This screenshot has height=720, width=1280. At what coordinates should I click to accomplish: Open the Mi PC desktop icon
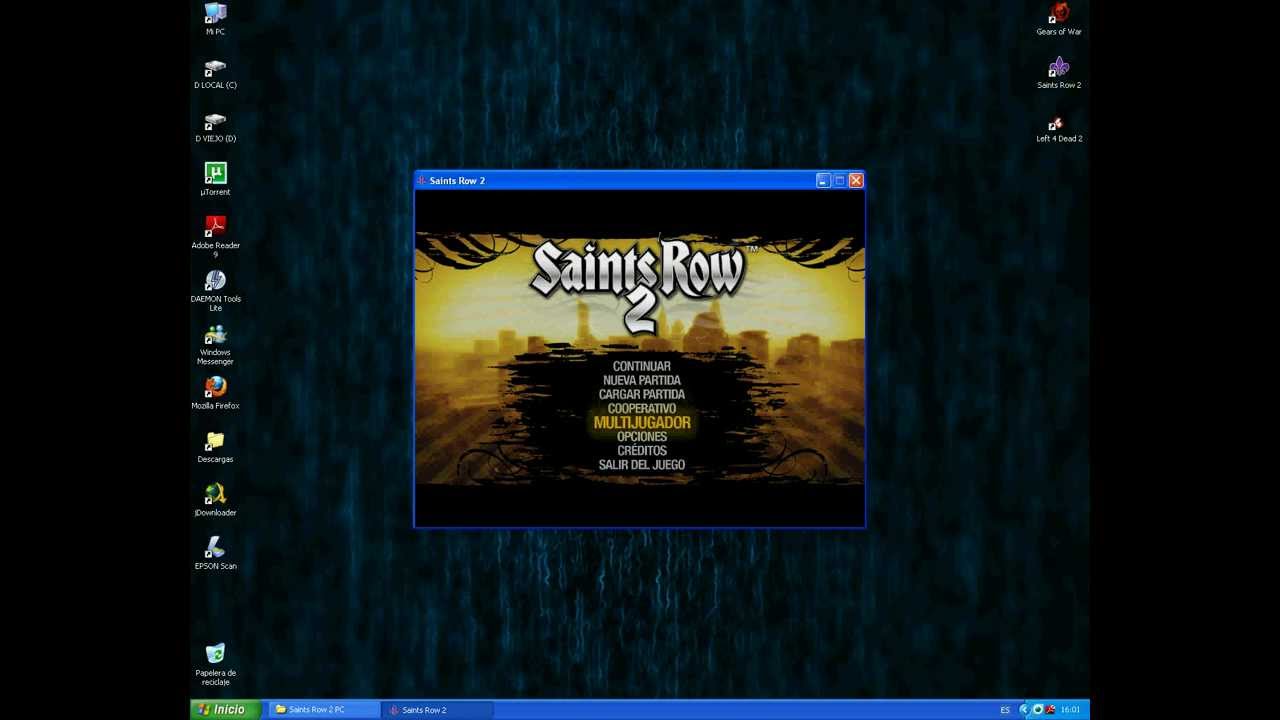(215, 19)
